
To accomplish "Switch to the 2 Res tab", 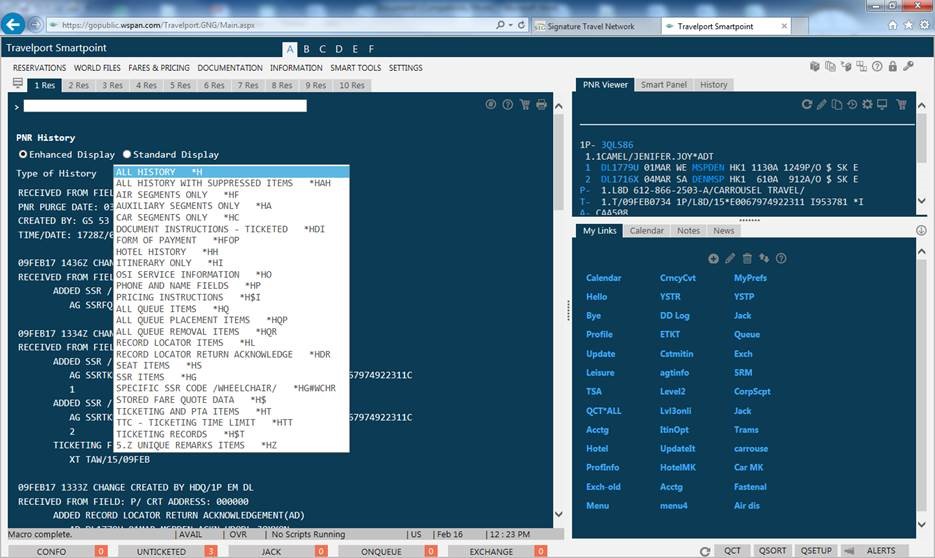I will 78,85.
